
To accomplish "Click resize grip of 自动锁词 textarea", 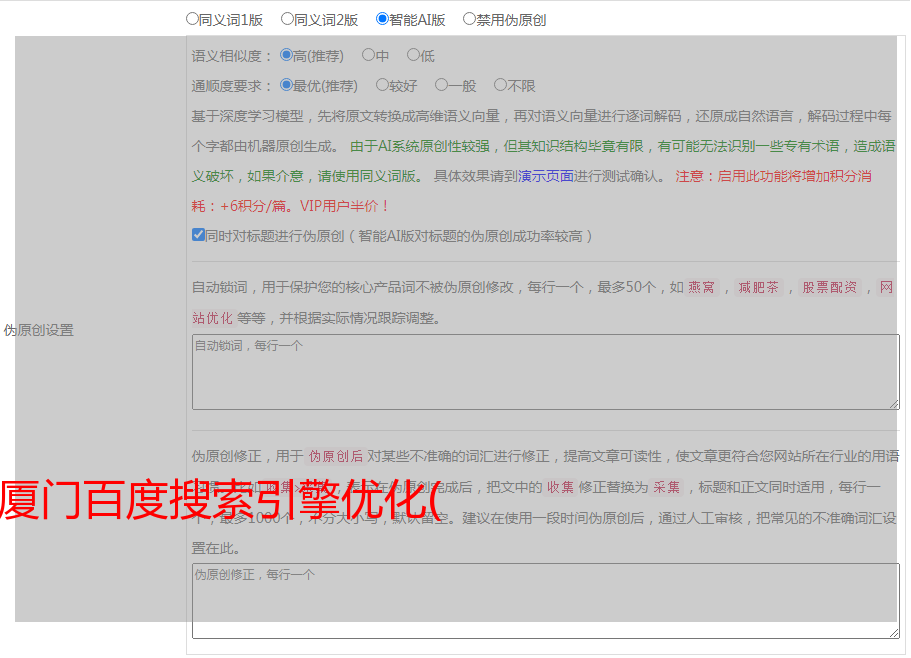I will 894,404.
